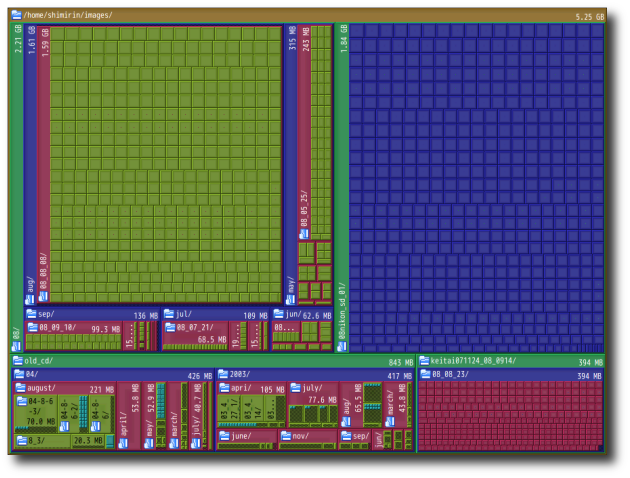Click the 08nikon_sd_01/ folder icon
Screen dimensions: 630x478
[342, 346]
